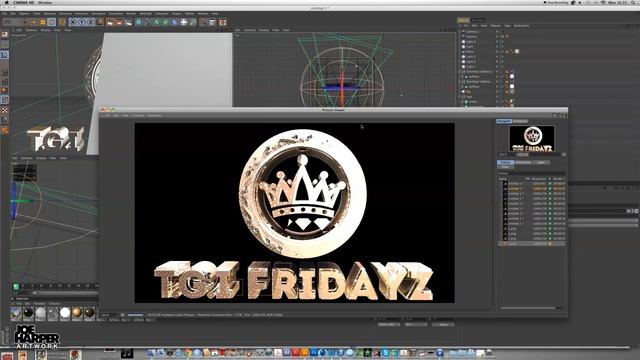The image size is (640, 360).
Task: Toggle the Y axis lock
Action: (x=82, y=22)
